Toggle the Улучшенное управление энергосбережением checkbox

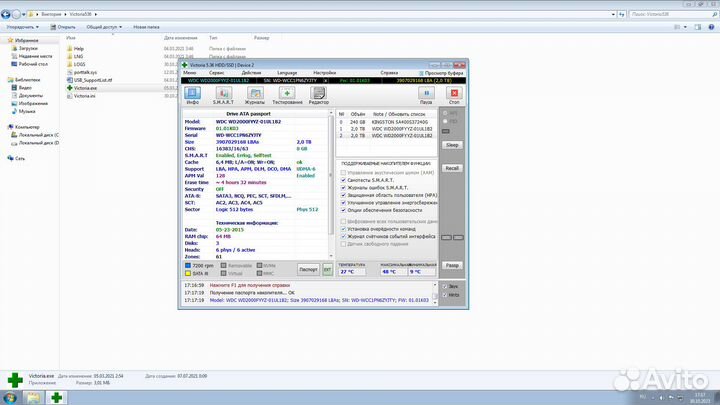click(343, 202)
